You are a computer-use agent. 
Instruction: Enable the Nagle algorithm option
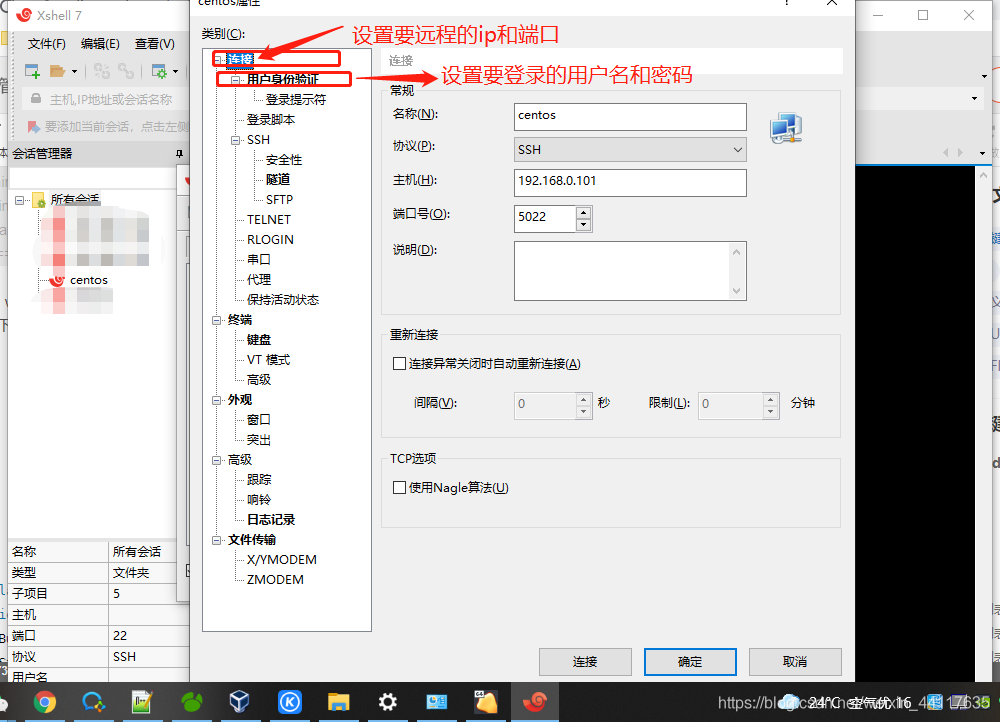[399, 487]
